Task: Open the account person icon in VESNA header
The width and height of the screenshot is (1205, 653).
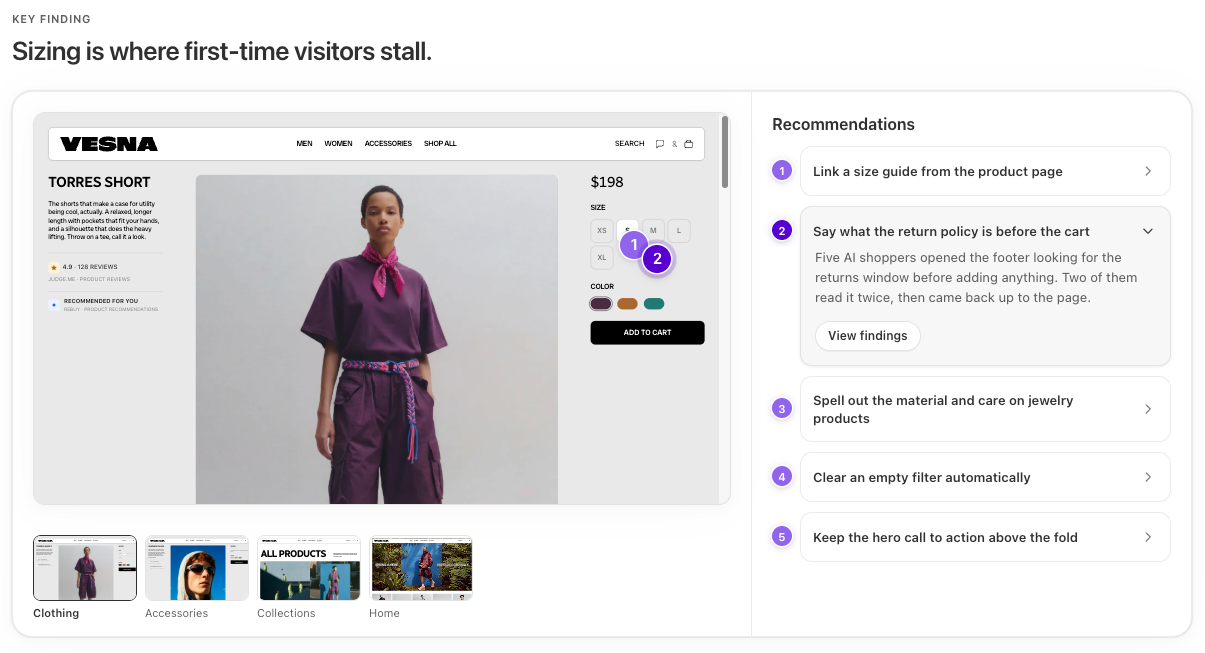Action: point(674,144)
